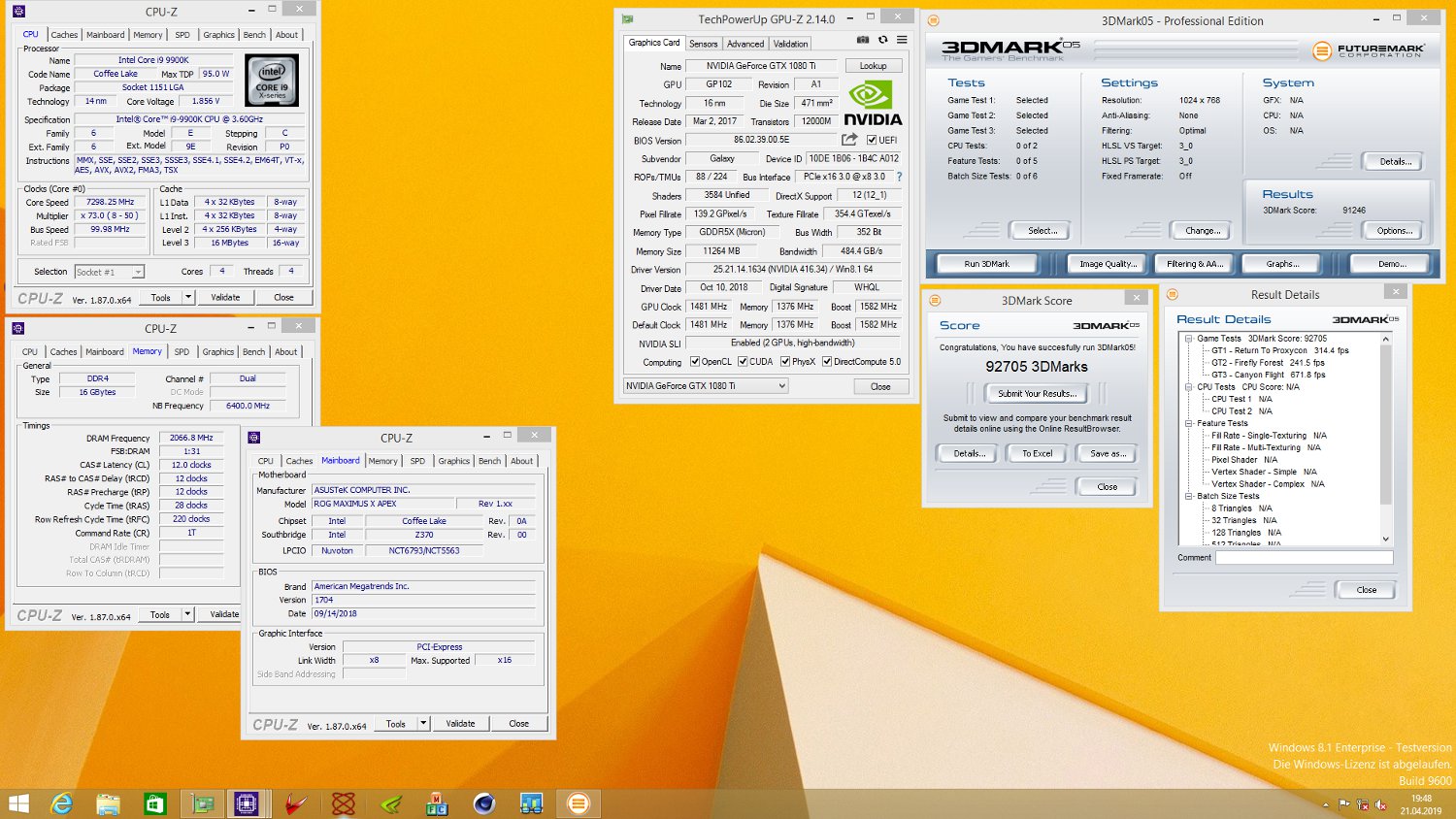The height and width of the screenshot is (819, 1456).
Task: Collapse the CPU Tests tree node
Action: coord(1189,387)
